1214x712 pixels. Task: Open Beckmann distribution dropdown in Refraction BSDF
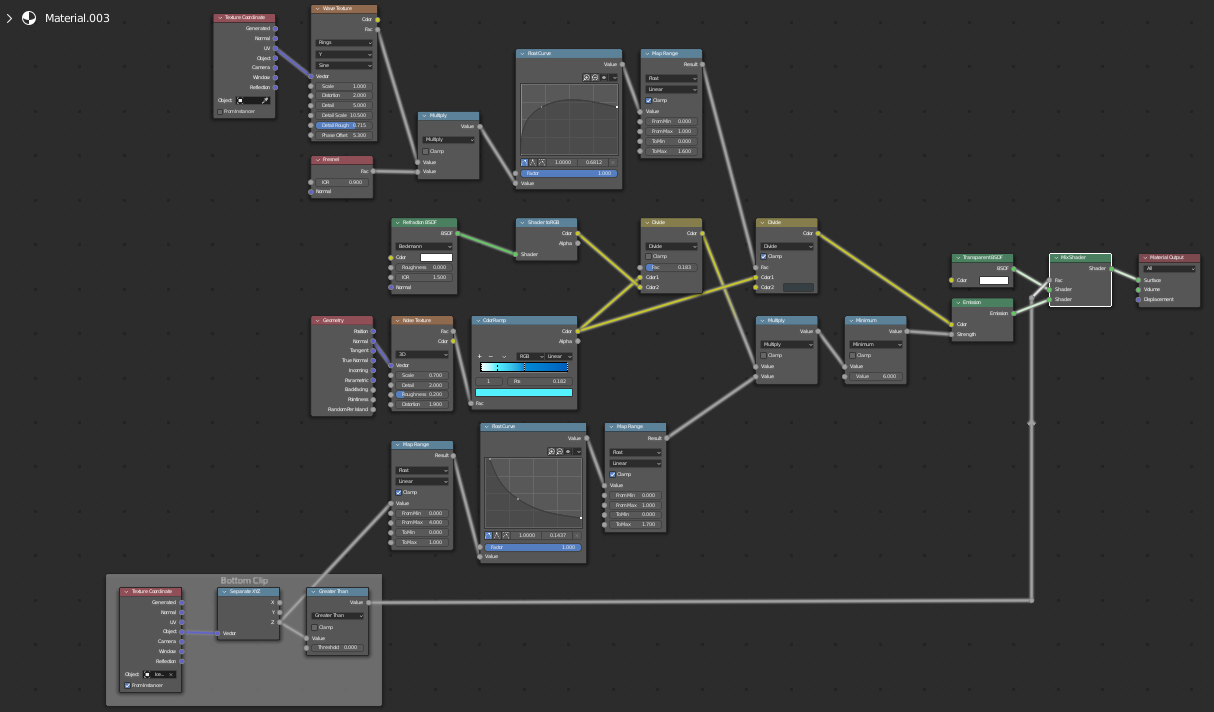pos(424,246)
